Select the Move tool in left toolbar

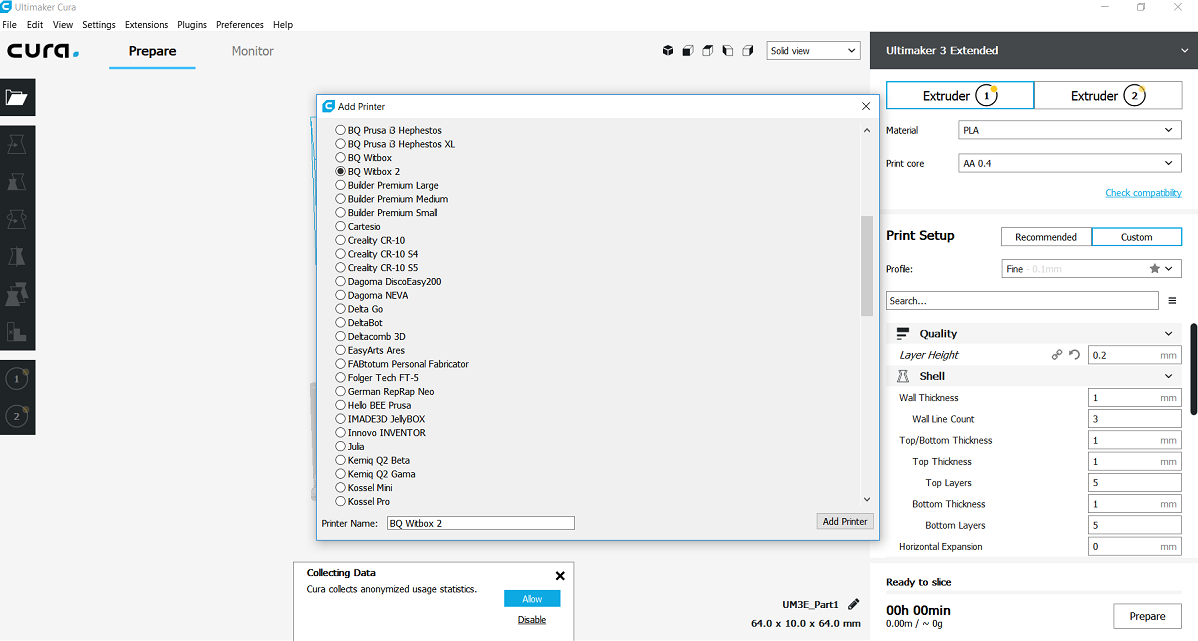click(x=17, y=144)
